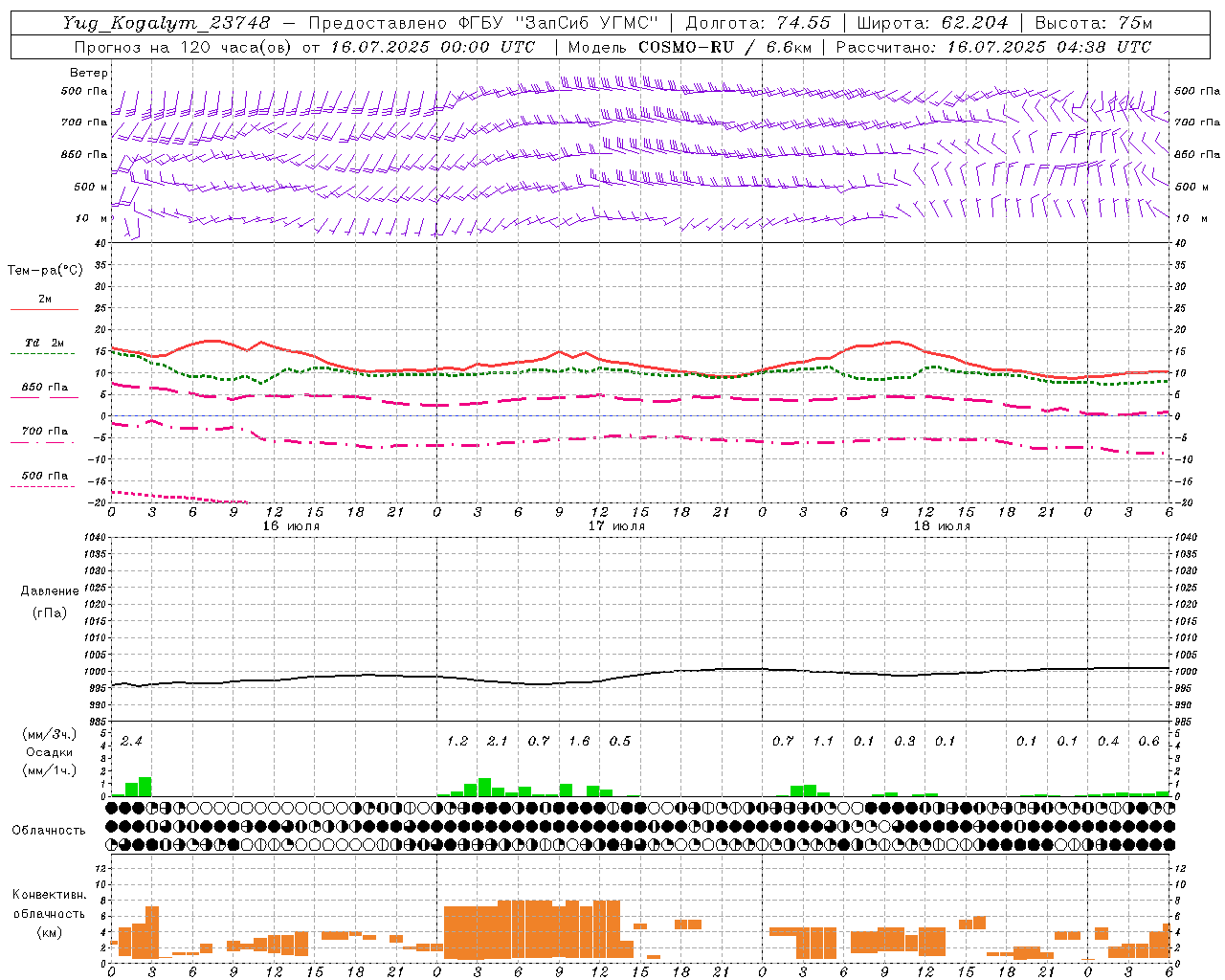
Task: Click the '16 июля' date label
Action: pos(291,526)
